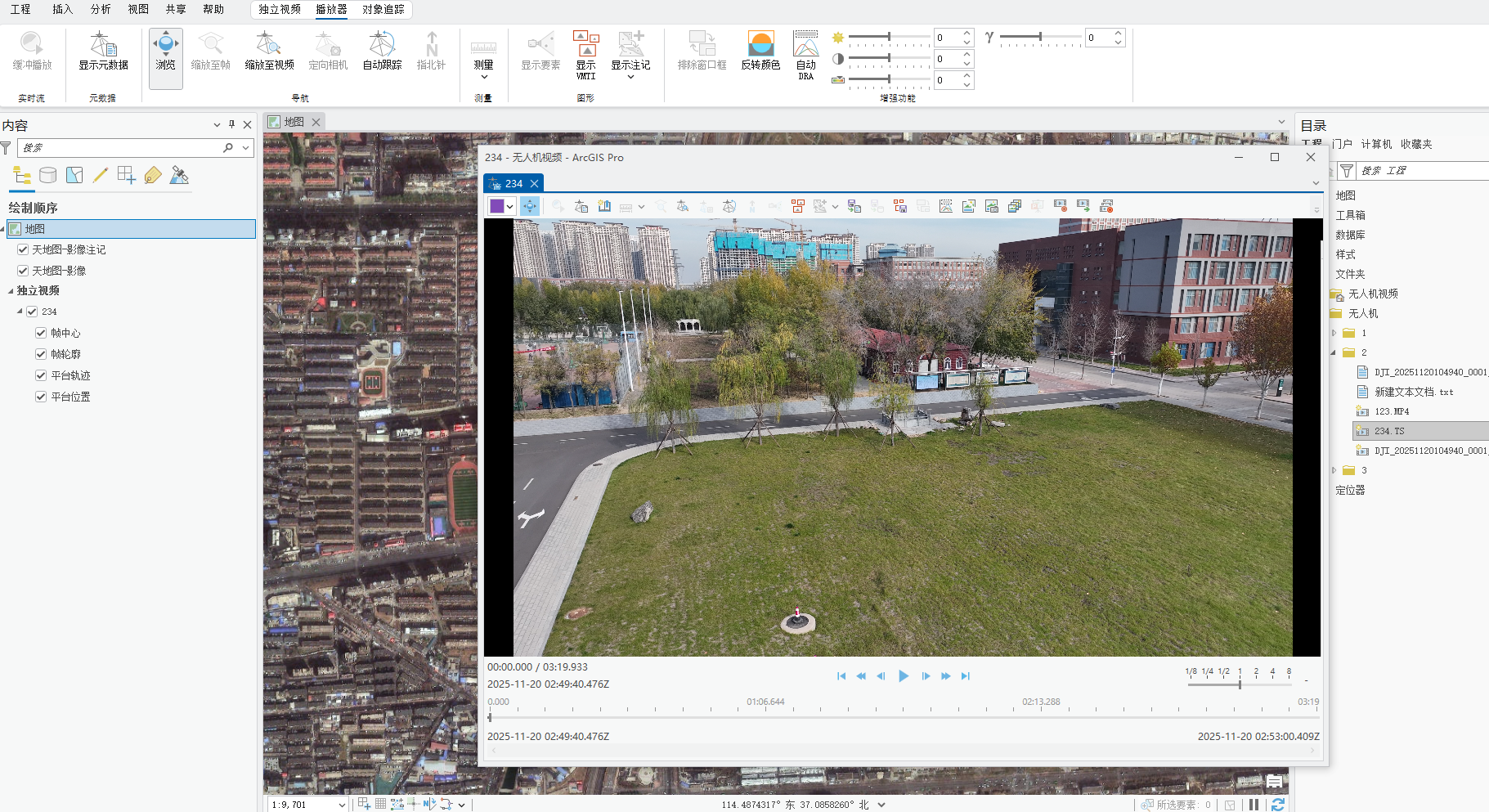1489x812 pixels.
Task: Open the 插入 ribbon tab
Action: click(x=62, y=9)
